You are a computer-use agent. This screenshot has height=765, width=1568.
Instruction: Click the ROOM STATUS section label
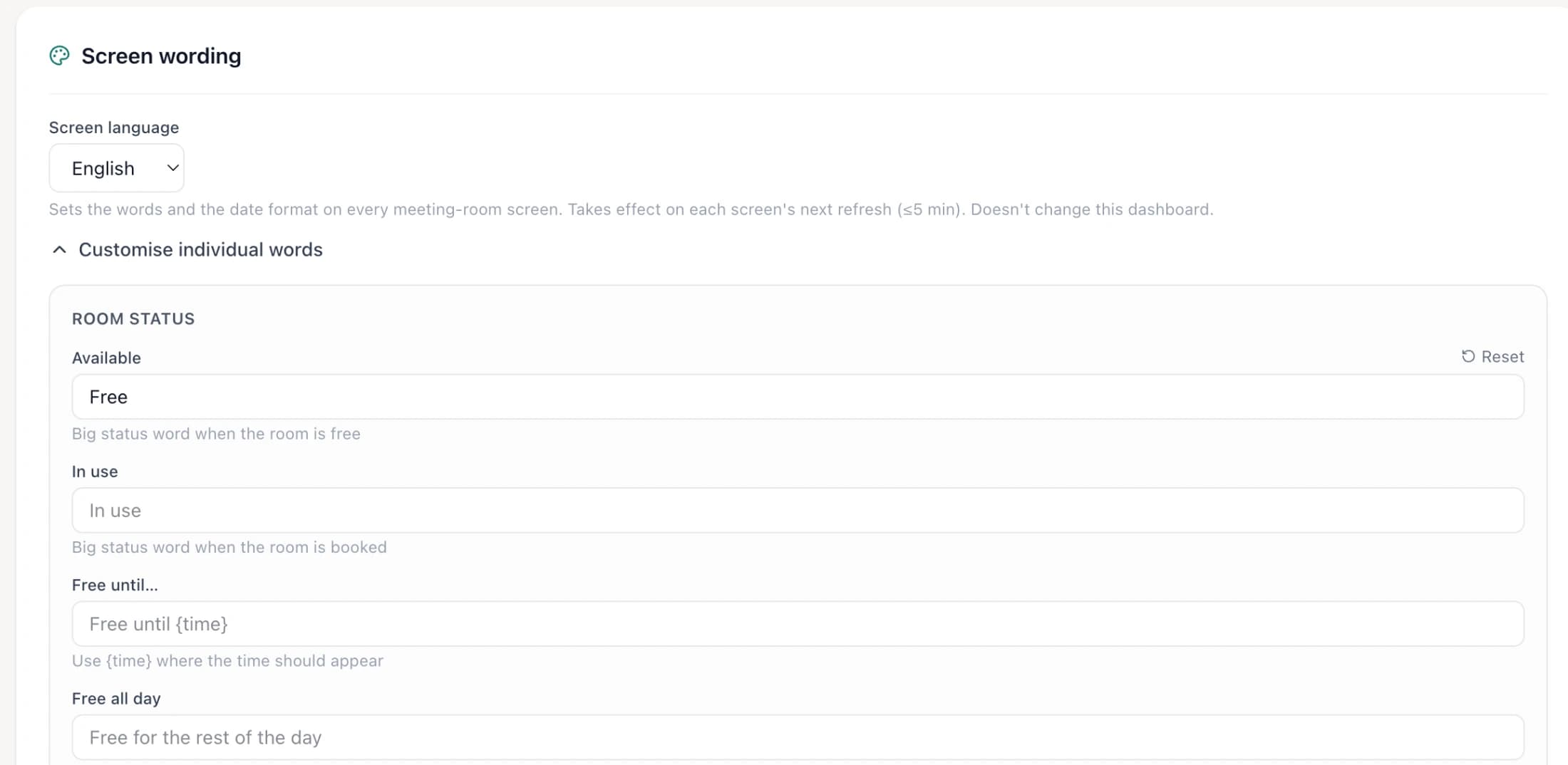tap(133, 318)
